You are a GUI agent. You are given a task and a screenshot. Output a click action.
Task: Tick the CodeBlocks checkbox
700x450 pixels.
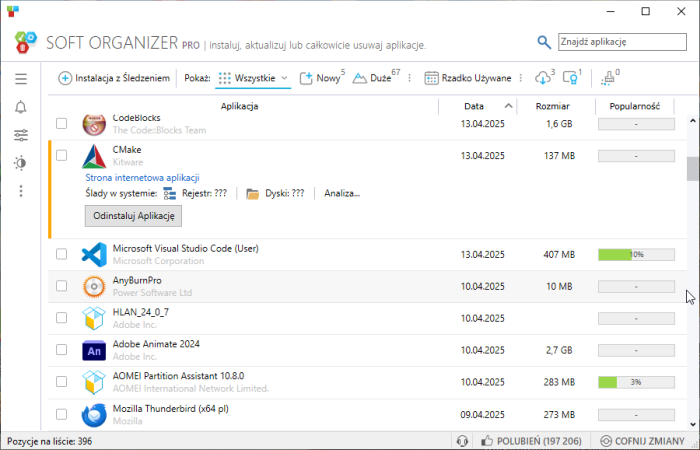click(x=62, y=123)
